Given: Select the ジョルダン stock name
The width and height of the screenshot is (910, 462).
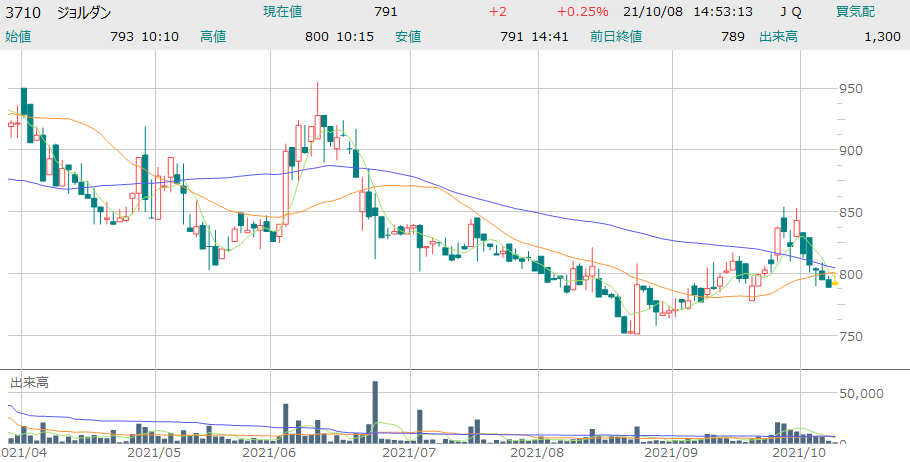Looking at the screenshot, I should tap(84, 12).
